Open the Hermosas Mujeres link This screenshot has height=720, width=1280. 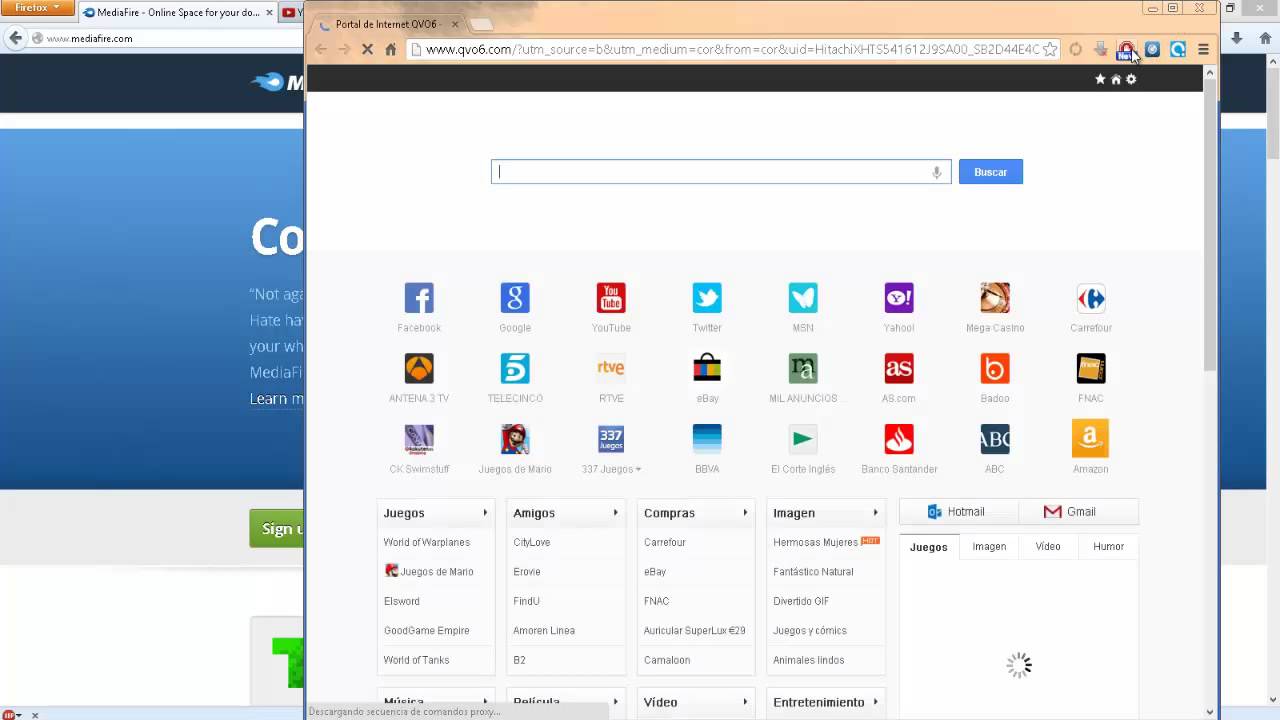[x=815, y=542]
